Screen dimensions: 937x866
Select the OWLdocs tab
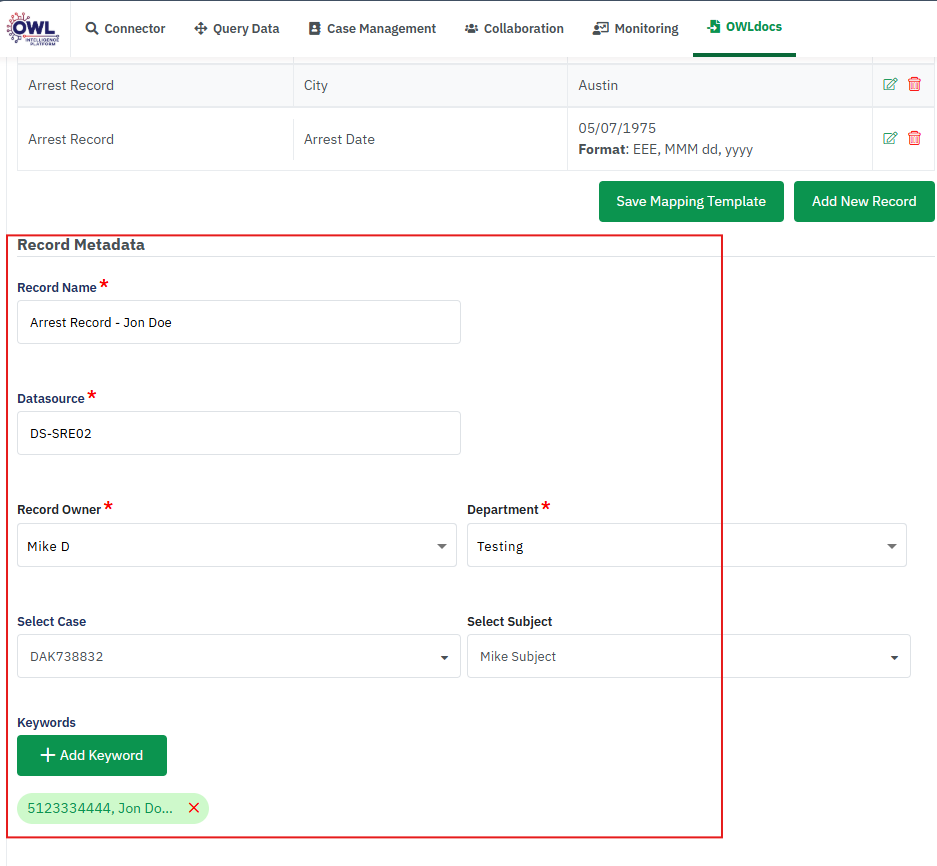tap(744, 27)
